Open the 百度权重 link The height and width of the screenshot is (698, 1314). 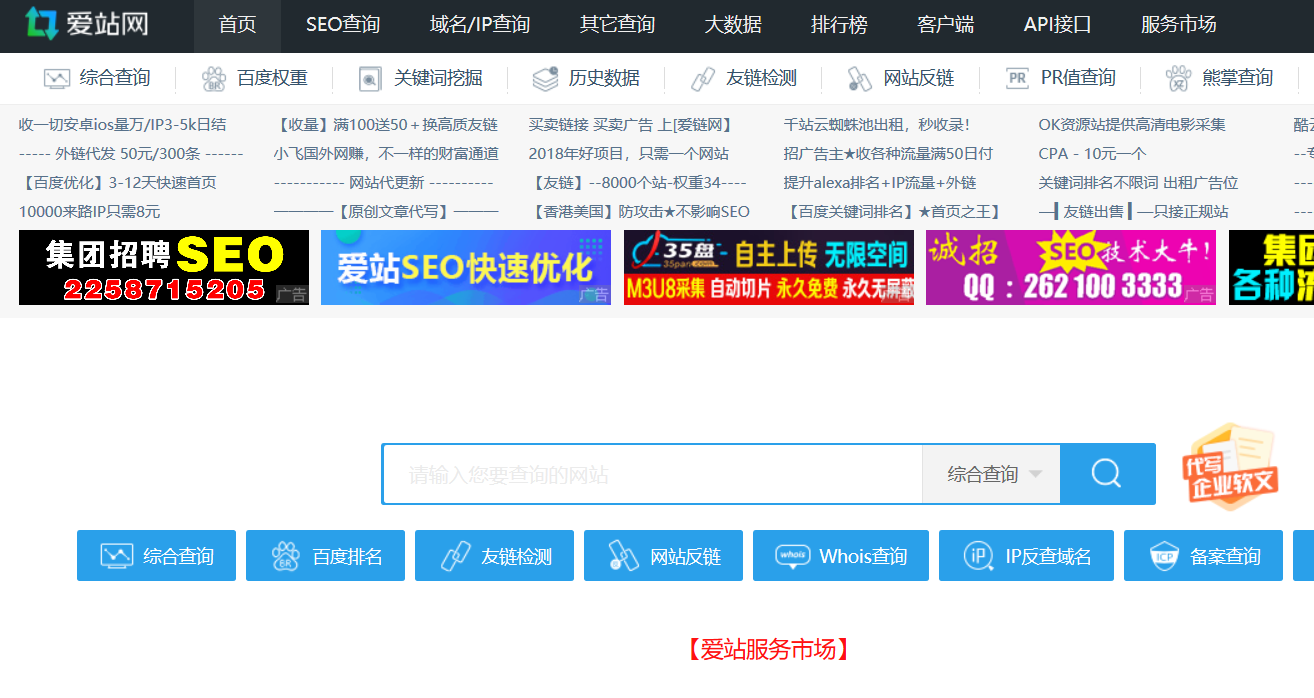[x=272, y=78]
